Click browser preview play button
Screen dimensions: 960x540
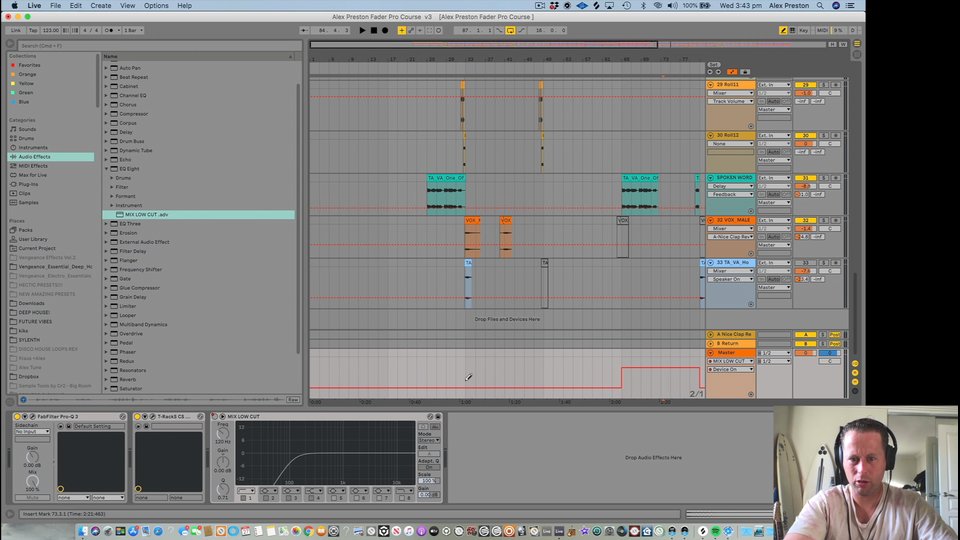click(x=23, y=400)
